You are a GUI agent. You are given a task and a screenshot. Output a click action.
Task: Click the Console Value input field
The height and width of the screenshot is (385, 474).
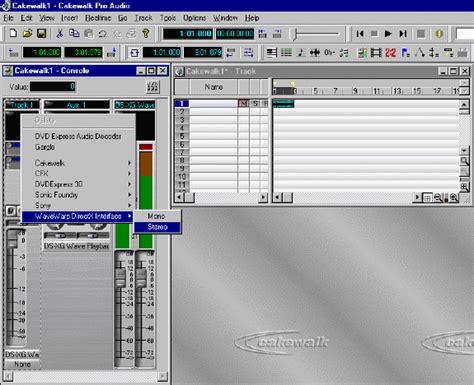pyautogui.click(x=53, y=87)
